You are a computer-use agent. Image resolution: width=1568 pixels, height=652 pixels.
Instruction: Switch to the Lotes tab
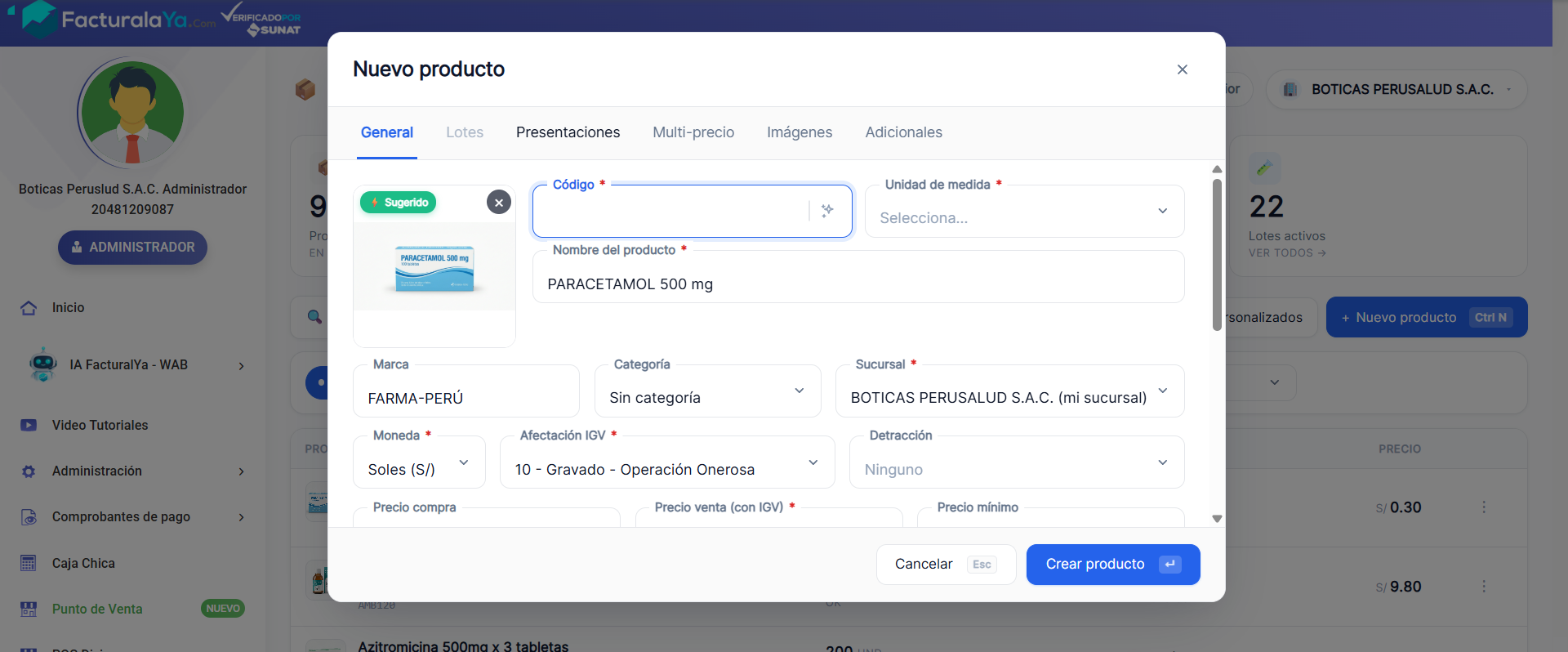[465, 132]
